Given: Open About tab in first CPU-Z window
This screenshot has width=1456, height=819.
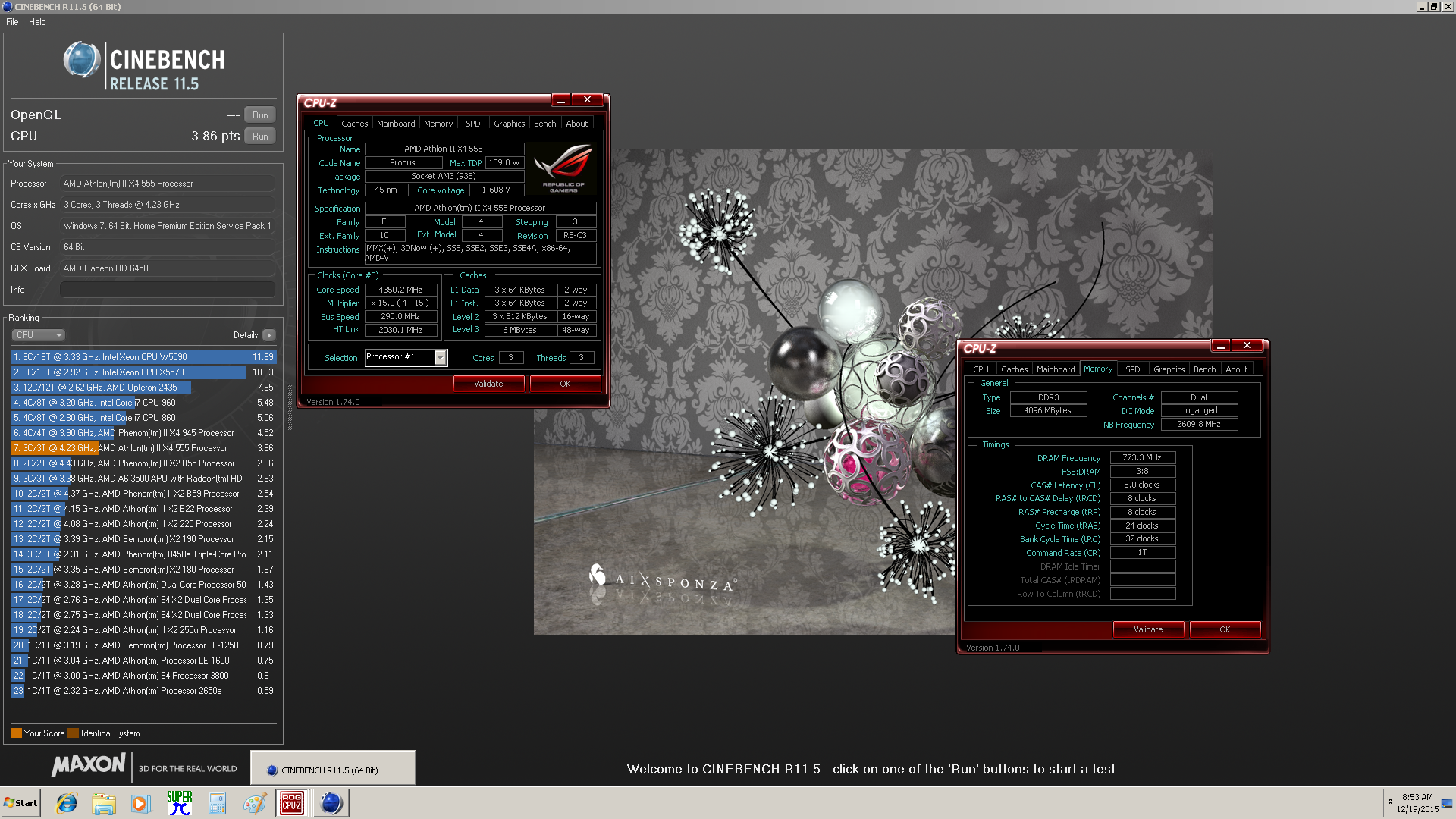Looking at the screenshot, I should coord(576,124).
